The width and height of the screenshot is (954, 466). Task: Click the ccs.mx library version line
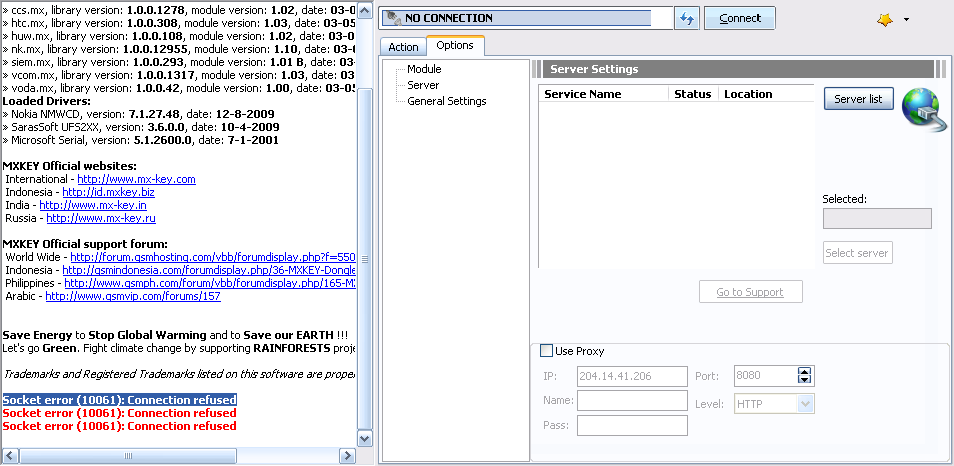click(179, 10)
